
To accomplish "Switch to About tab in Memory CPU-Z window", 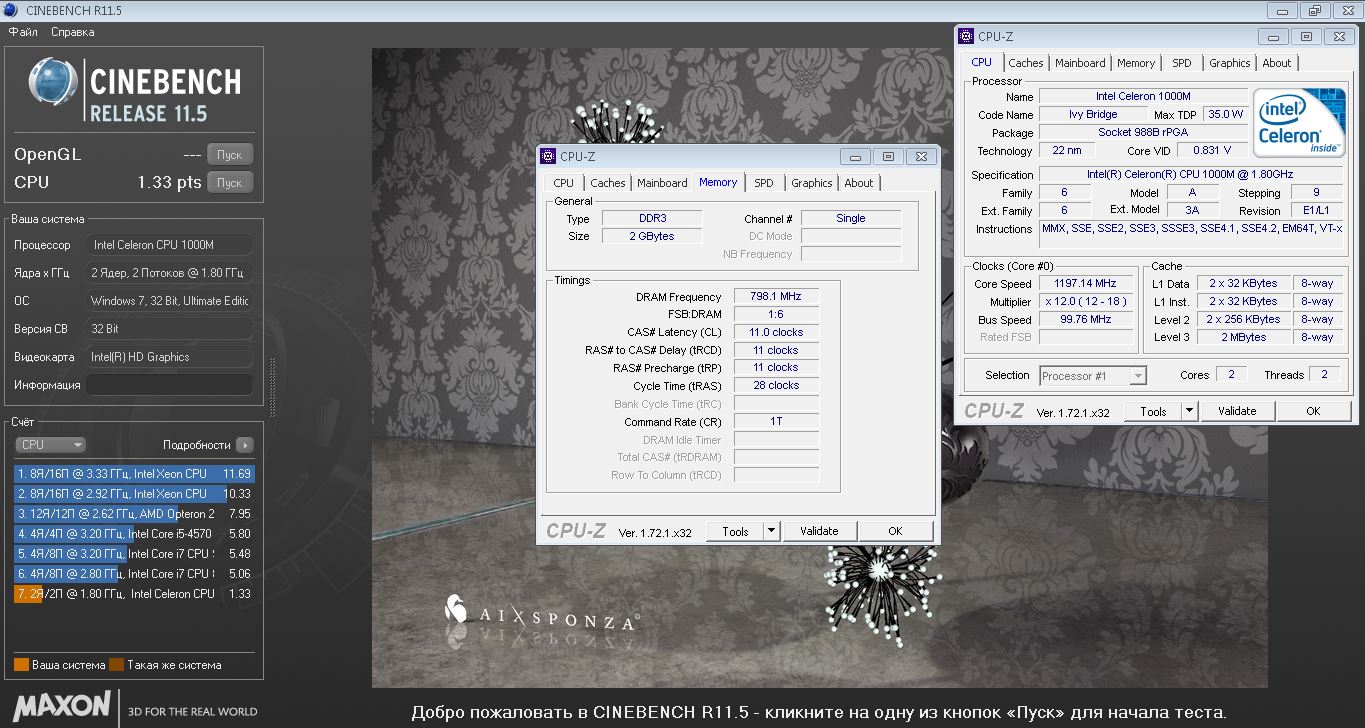I will click(859, 183).
